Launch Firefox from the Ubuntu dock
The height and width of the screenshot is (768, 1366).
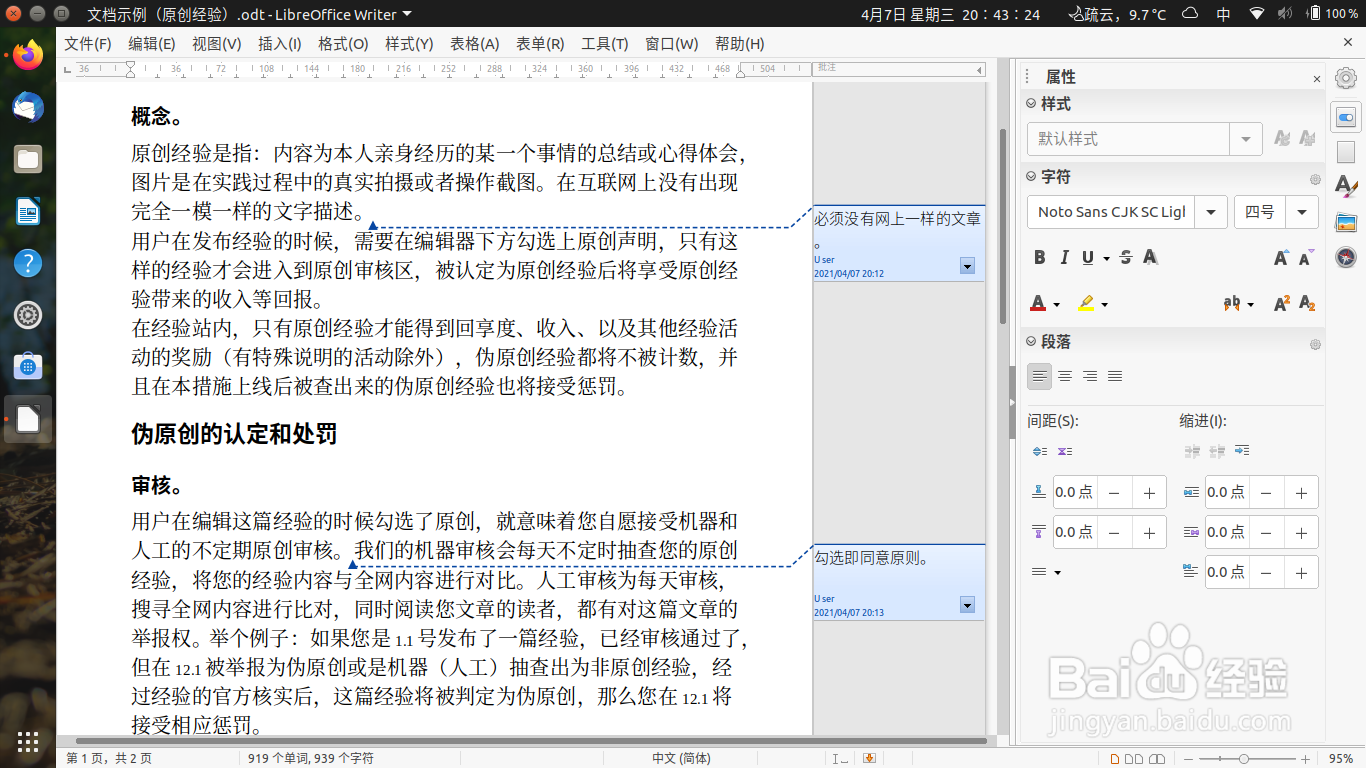27,55
